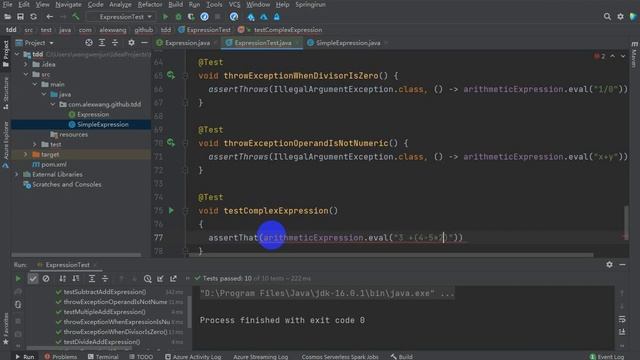Open IDE settings gear at top right

pos(620,17)
